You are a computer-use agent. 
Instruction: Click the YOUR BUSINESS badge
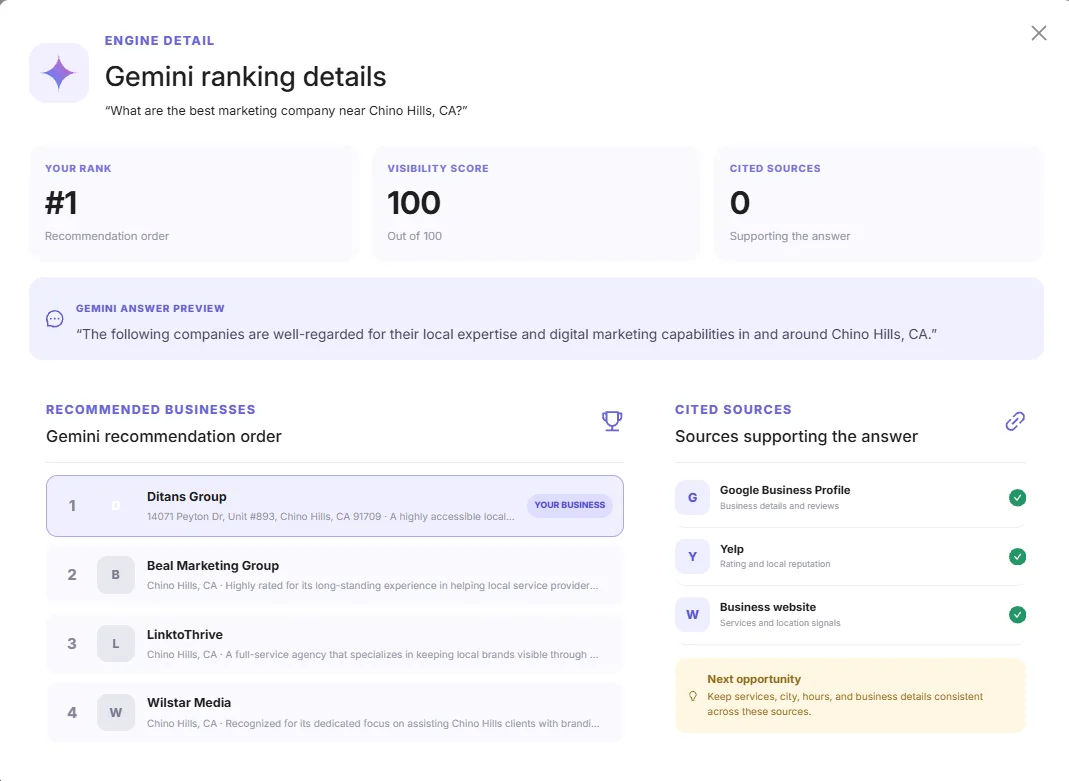pos(569,505)
